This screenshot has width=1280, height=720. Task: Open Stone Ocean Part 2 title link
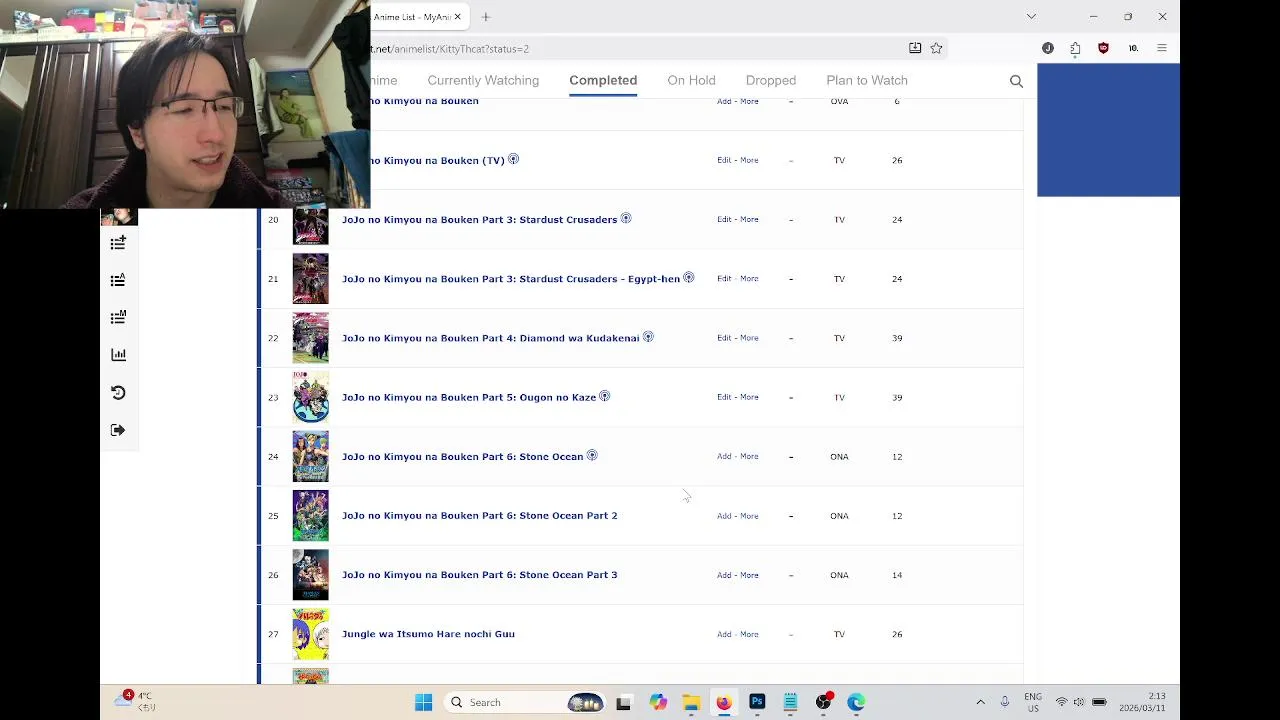[x=479, y=516]
